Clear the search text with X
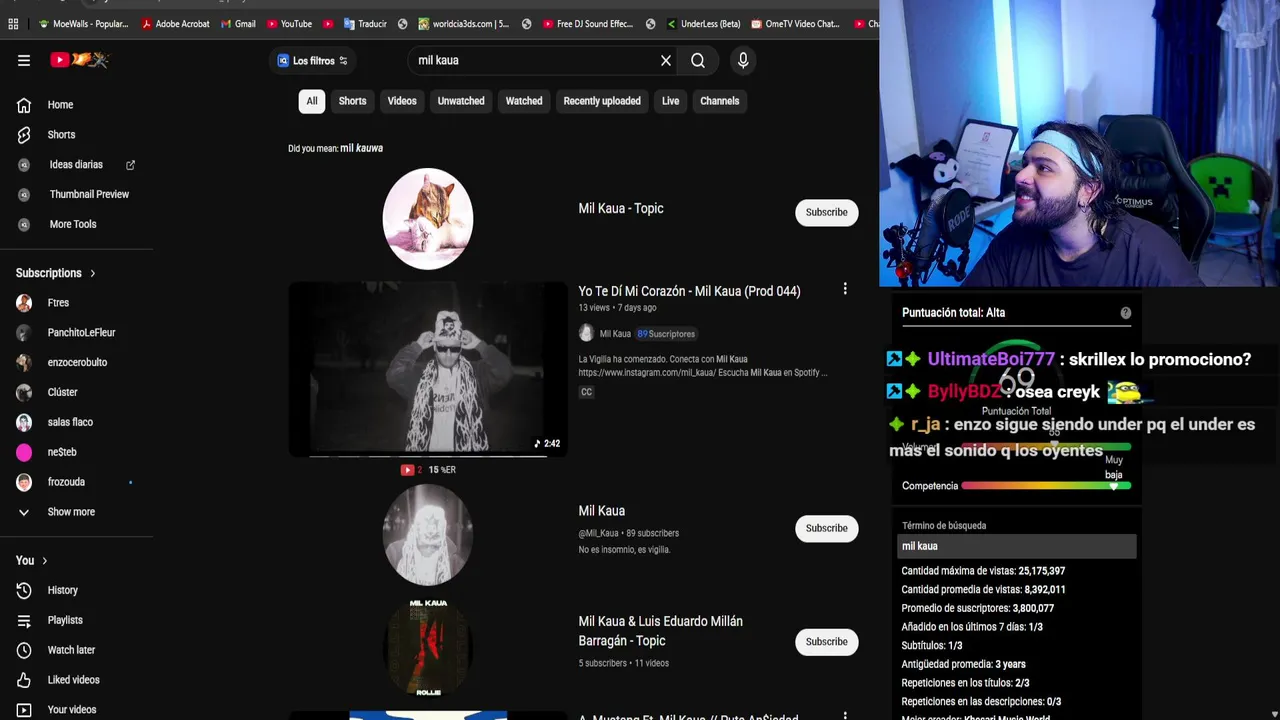Image resolution: width=1280 pixels, height=720 pixels. [x=666, y=60]
